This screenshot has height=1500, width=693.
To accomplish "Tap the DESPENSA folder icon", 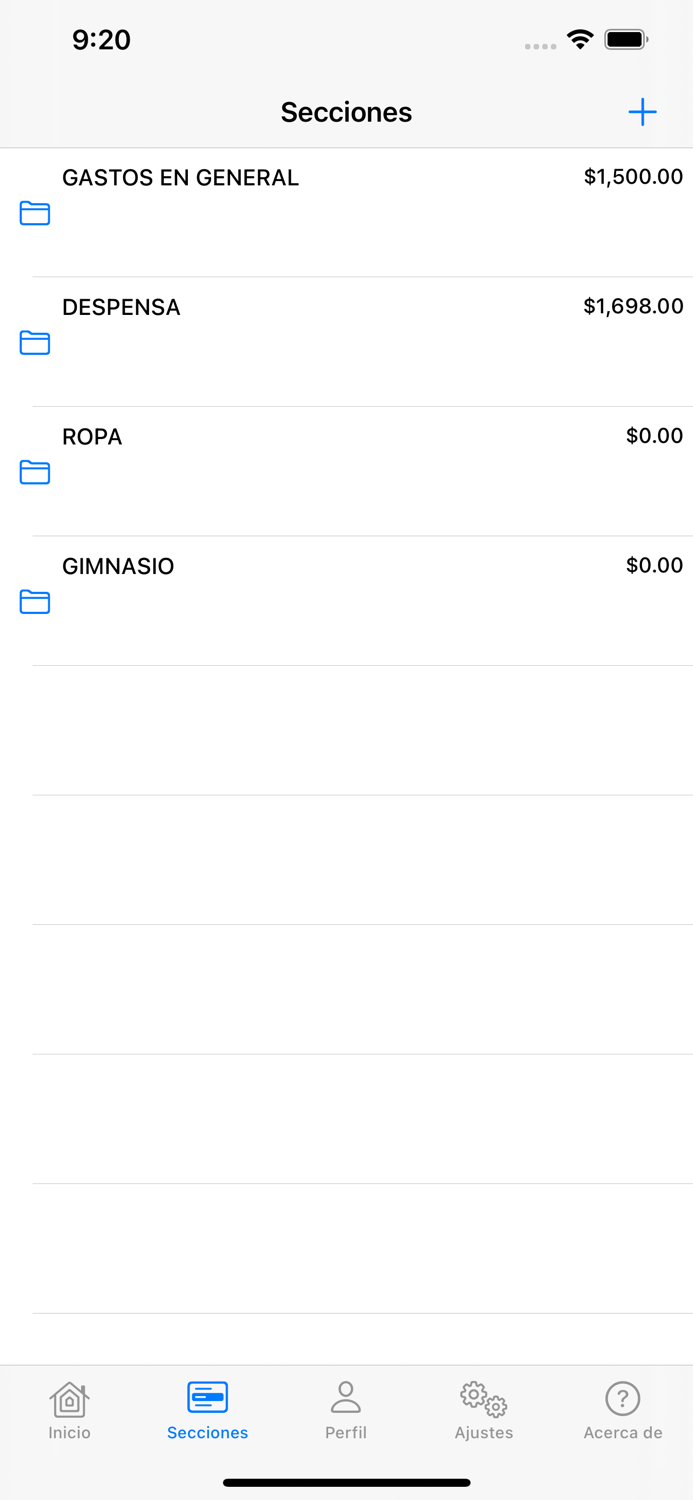I will pos(34,343).
